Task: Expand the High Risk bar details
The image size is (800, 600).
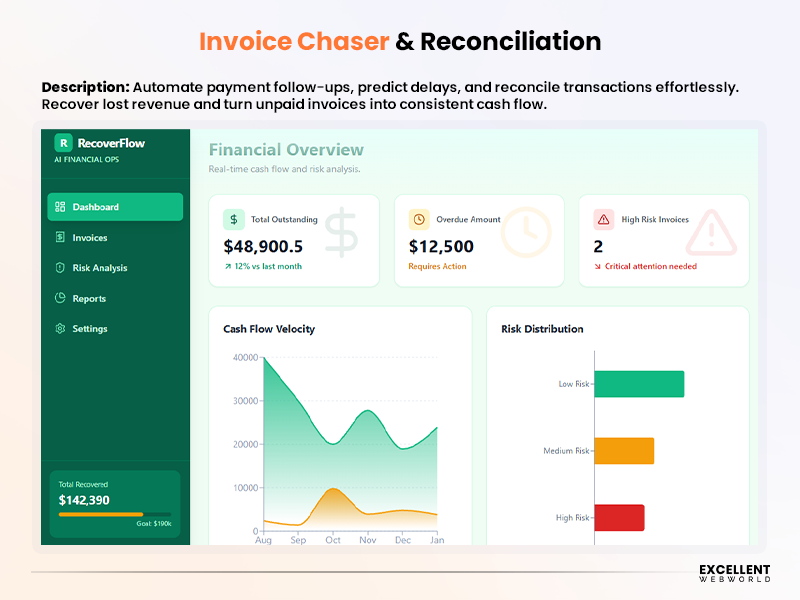Action: [619, 518]
